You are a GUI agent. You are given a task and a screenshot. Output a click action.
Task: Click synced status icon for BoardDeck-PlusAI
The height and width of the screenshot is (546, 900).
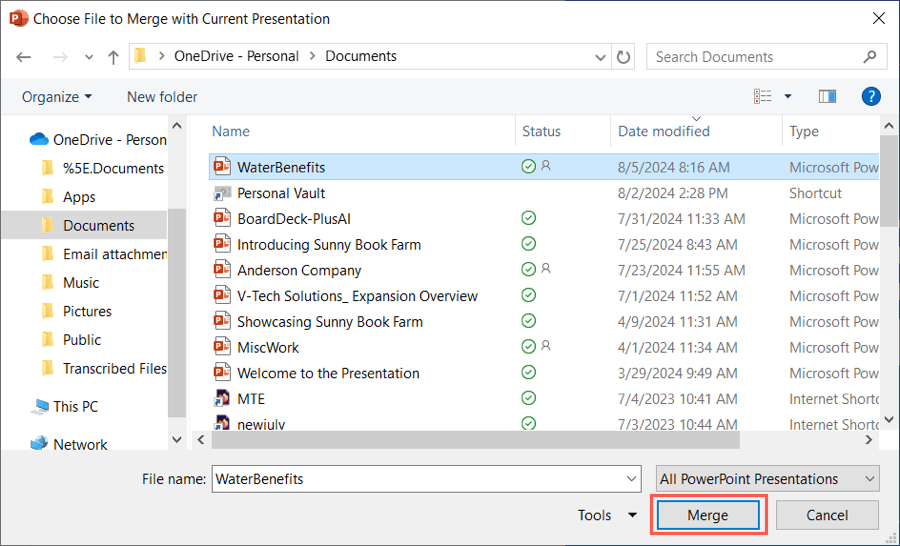point(529,218)
